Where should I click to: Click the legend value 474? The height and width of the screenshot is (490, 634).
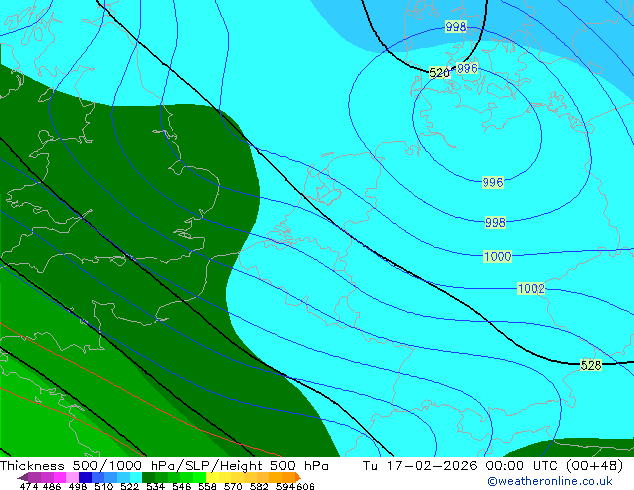(x=29, y=486)
